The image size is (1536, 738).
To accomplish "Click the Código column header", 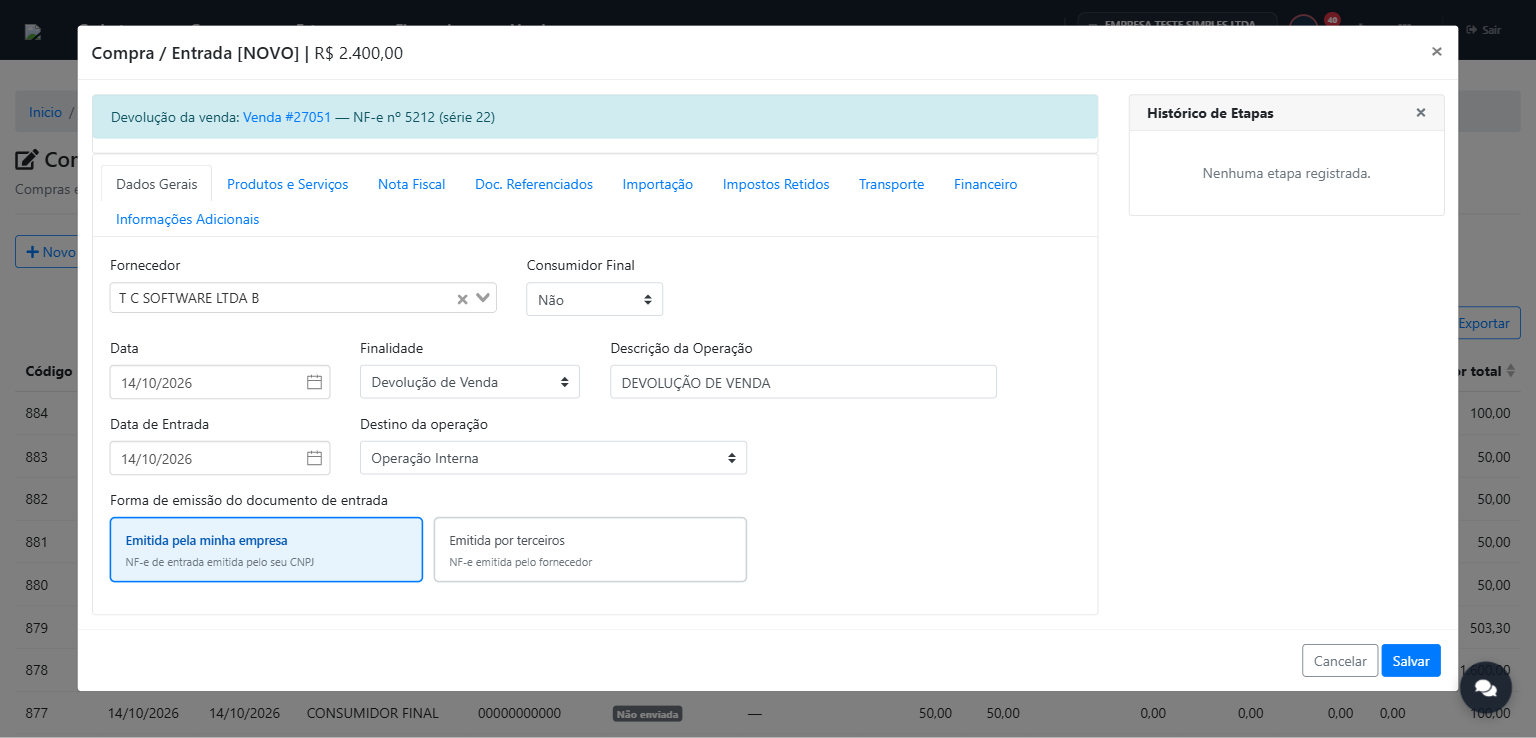I will coord(49,371).
